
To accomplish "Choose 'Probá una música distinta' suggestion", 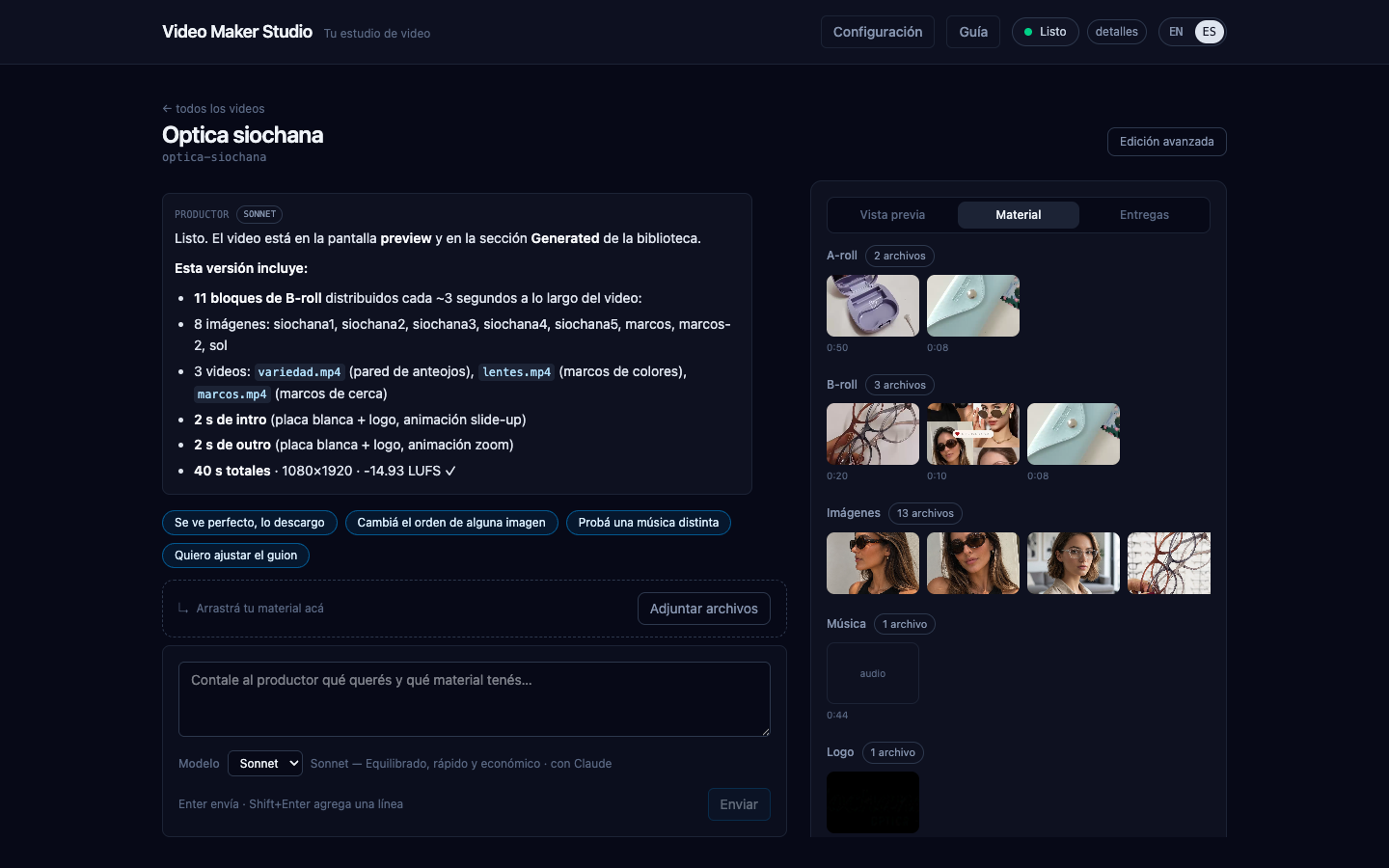I will point(648,523).
